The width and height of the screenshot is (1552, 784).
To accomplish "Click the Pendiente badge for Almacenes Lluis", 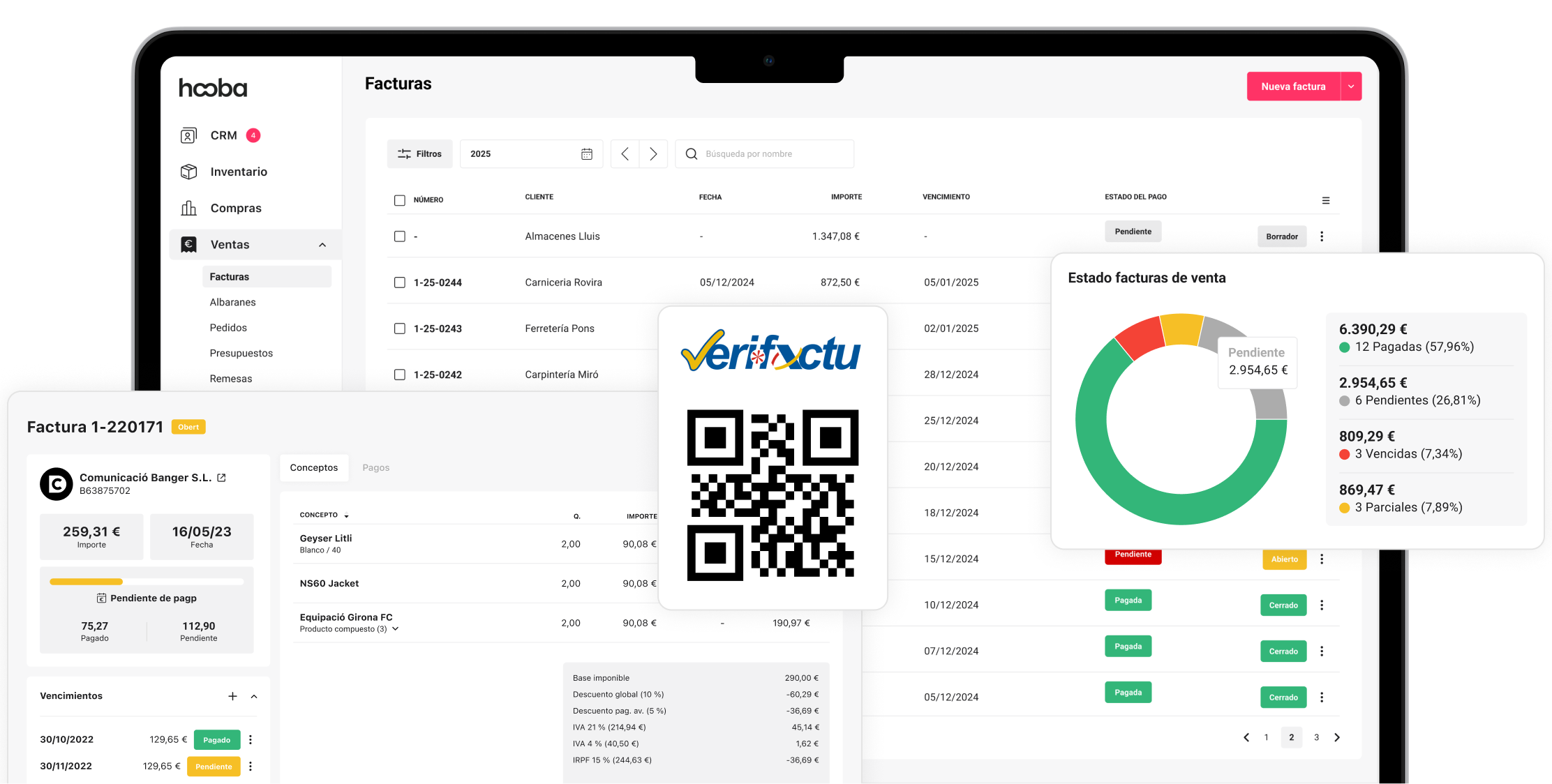I will 1133,232.
